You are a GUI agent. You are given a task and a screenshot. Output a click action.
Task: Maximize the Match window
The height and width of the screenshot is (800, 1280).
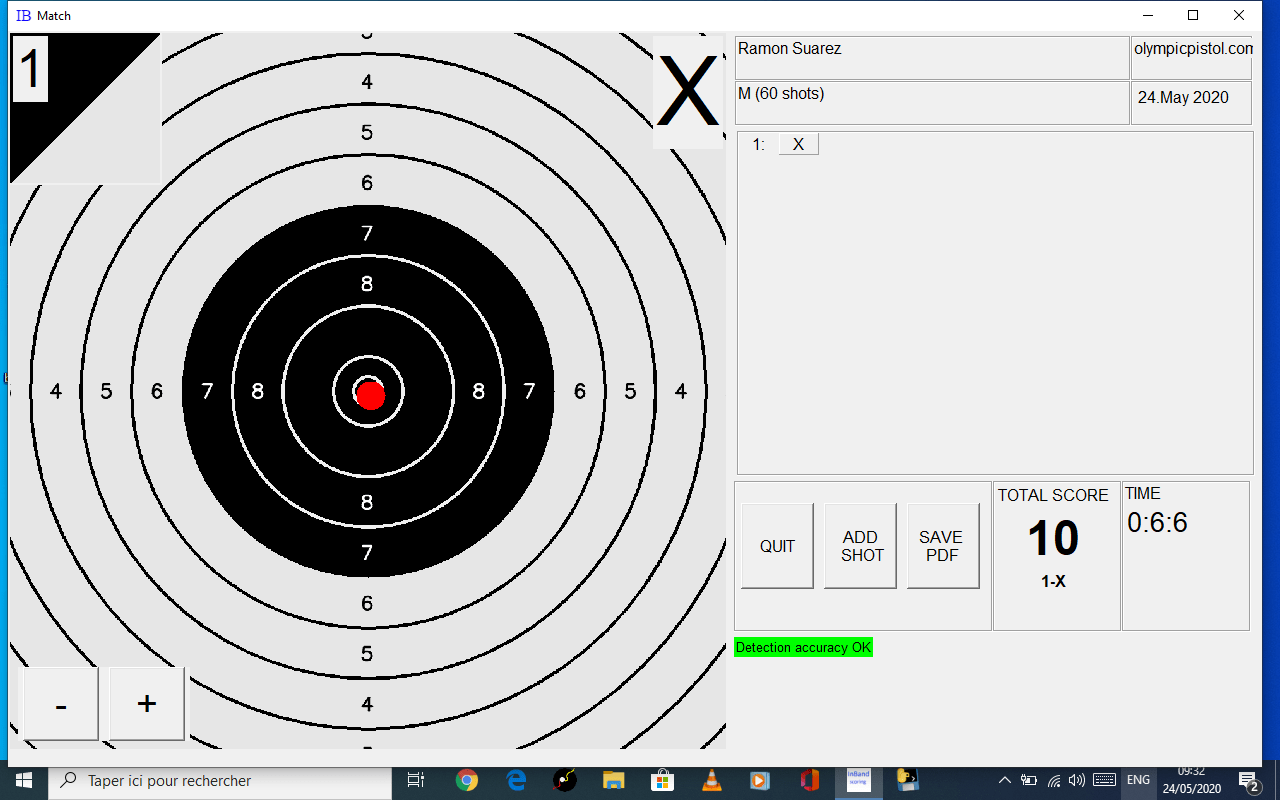pos(1193,15)
